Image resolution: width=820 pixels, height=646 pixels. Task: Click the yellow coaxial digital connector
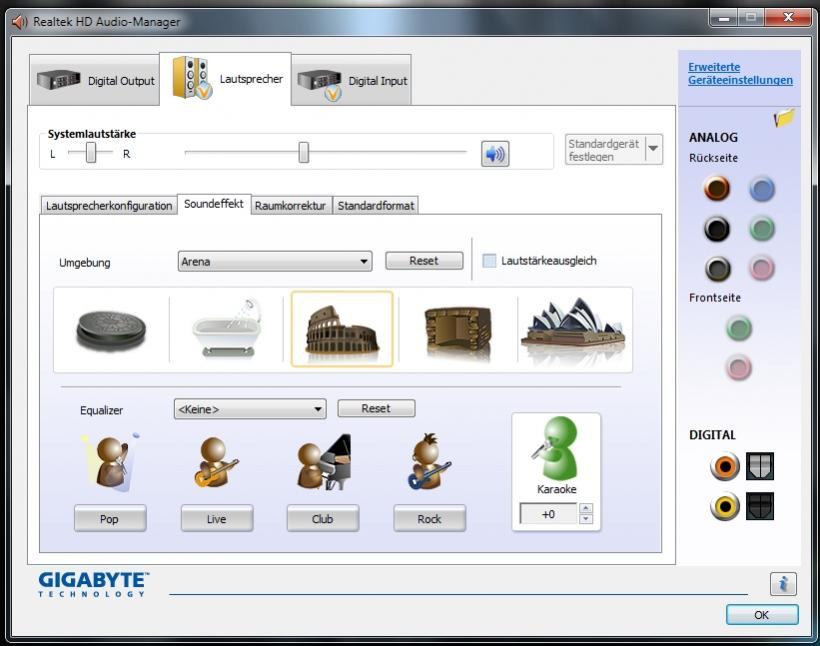tap(724, 506)
